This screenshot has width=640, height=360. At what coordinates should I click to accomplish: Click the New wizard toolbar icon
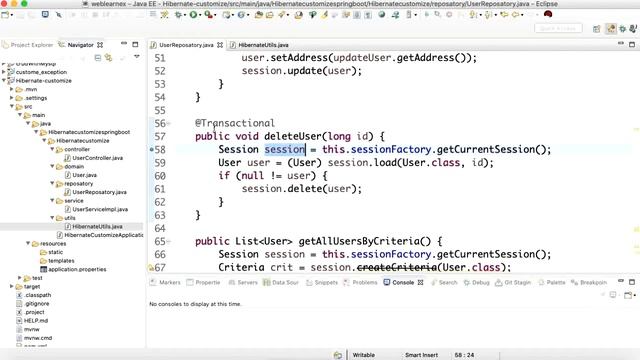click(x=5, y=15)
